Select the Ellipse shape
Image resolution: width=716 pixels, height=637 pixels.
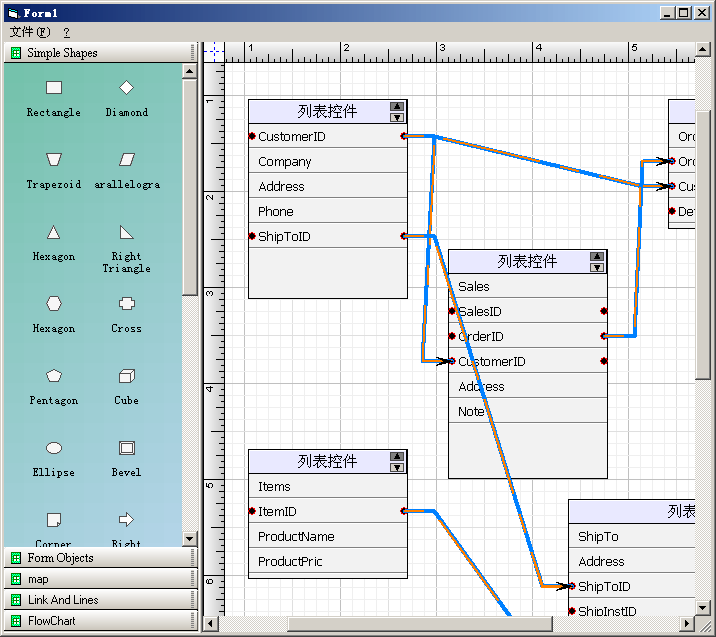(54, 448)
